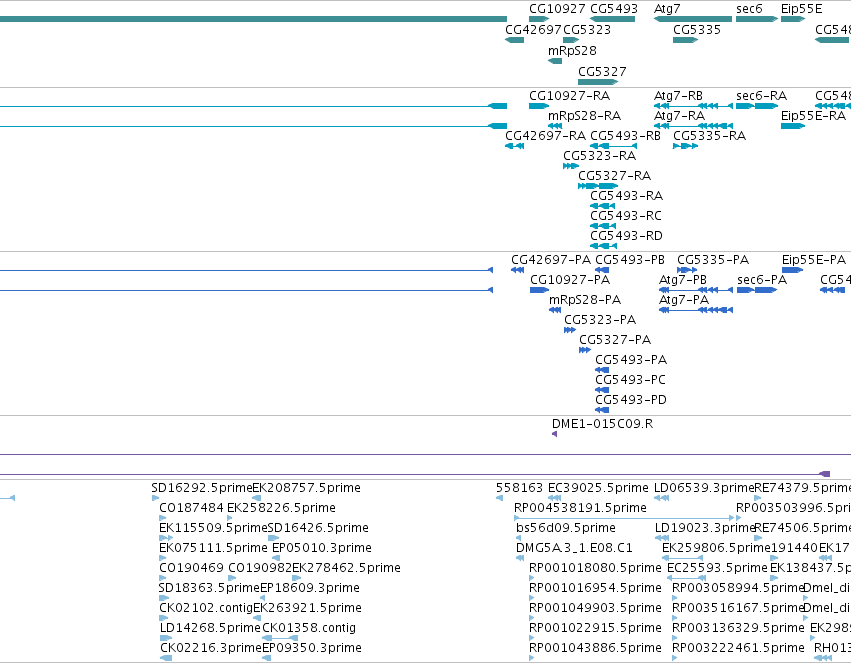Select the CG5327-RA transcript label
851x663 pixels.
[614, 176]
